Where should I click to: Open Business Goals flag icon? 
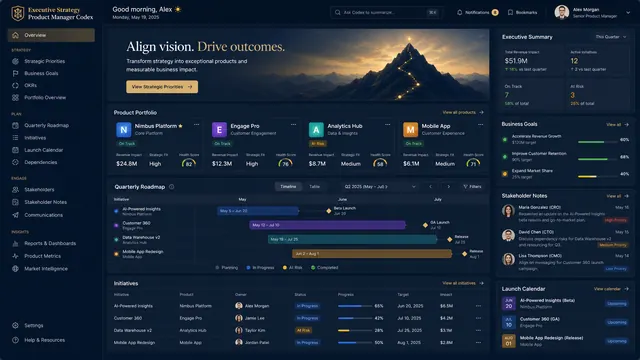[x=16, y=73]
